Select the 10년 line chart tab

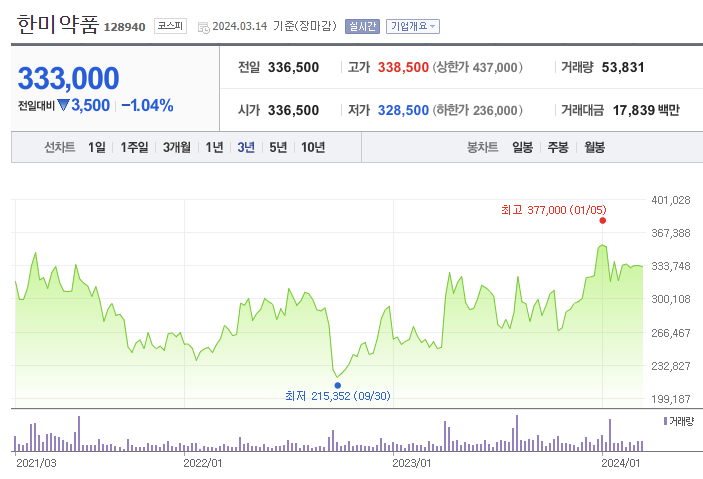pos(313,147)
